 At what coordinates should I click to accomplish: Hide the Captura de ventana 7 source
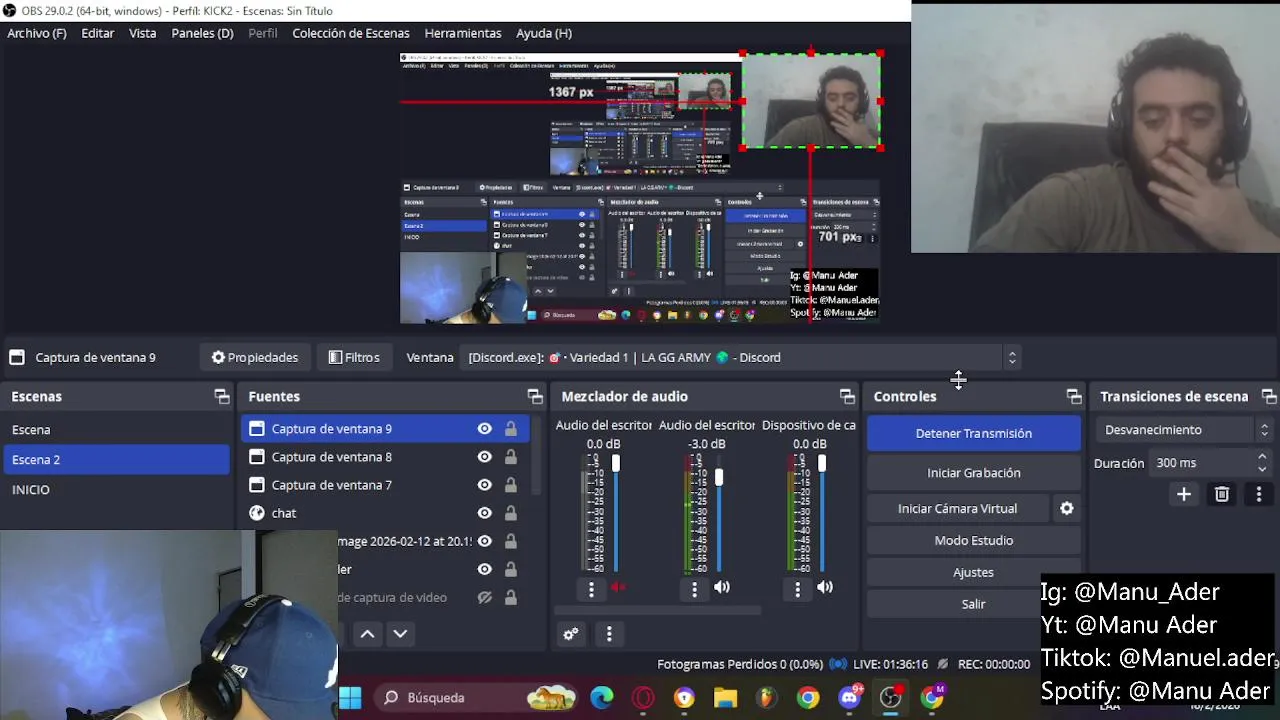click(x=484, y=485)
